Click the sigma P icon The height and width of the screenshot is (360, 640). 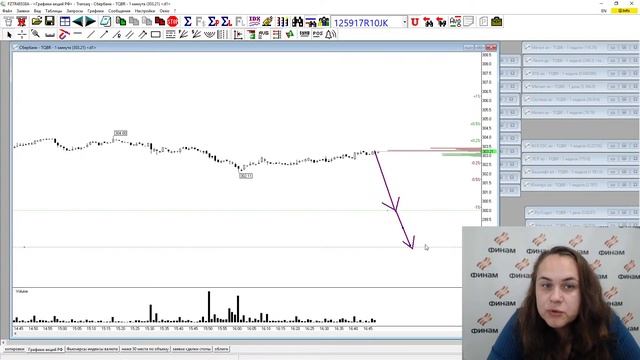click(x=213, y=21)
